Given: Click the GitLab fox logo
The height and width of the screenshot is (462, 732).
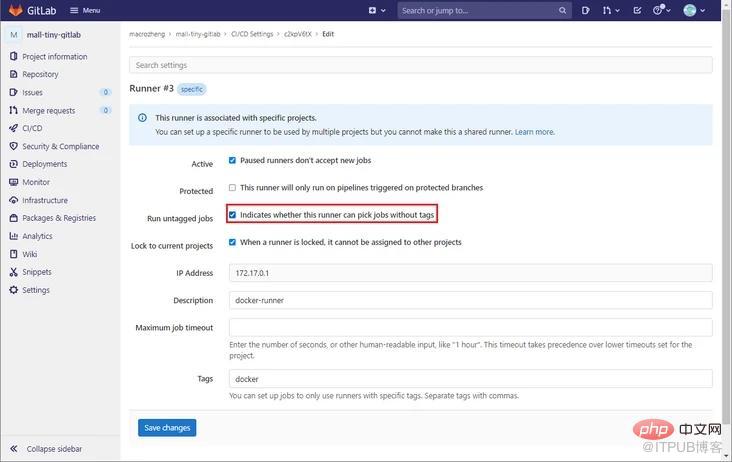Looking at the screenshot, I should tap(15, 10).
